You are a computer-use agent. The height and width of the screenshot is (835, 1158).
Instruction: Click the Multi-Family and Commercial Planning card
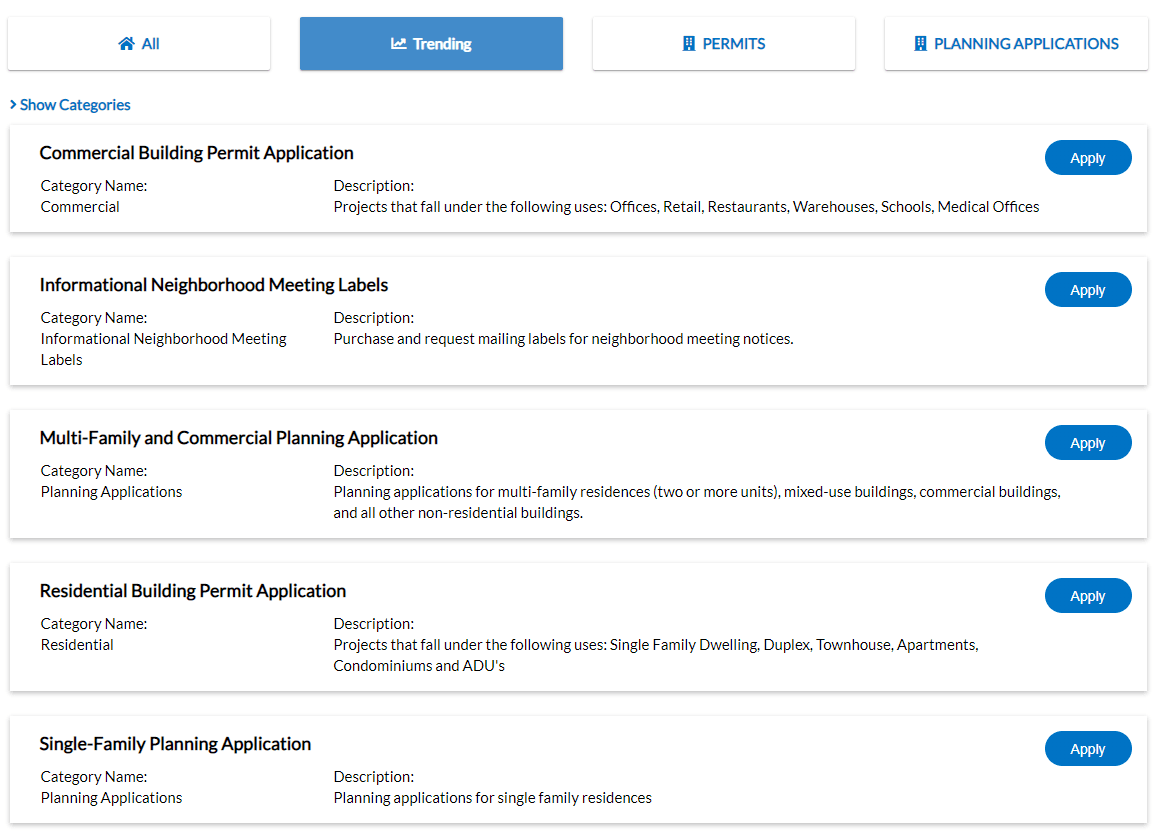point(238,437)
